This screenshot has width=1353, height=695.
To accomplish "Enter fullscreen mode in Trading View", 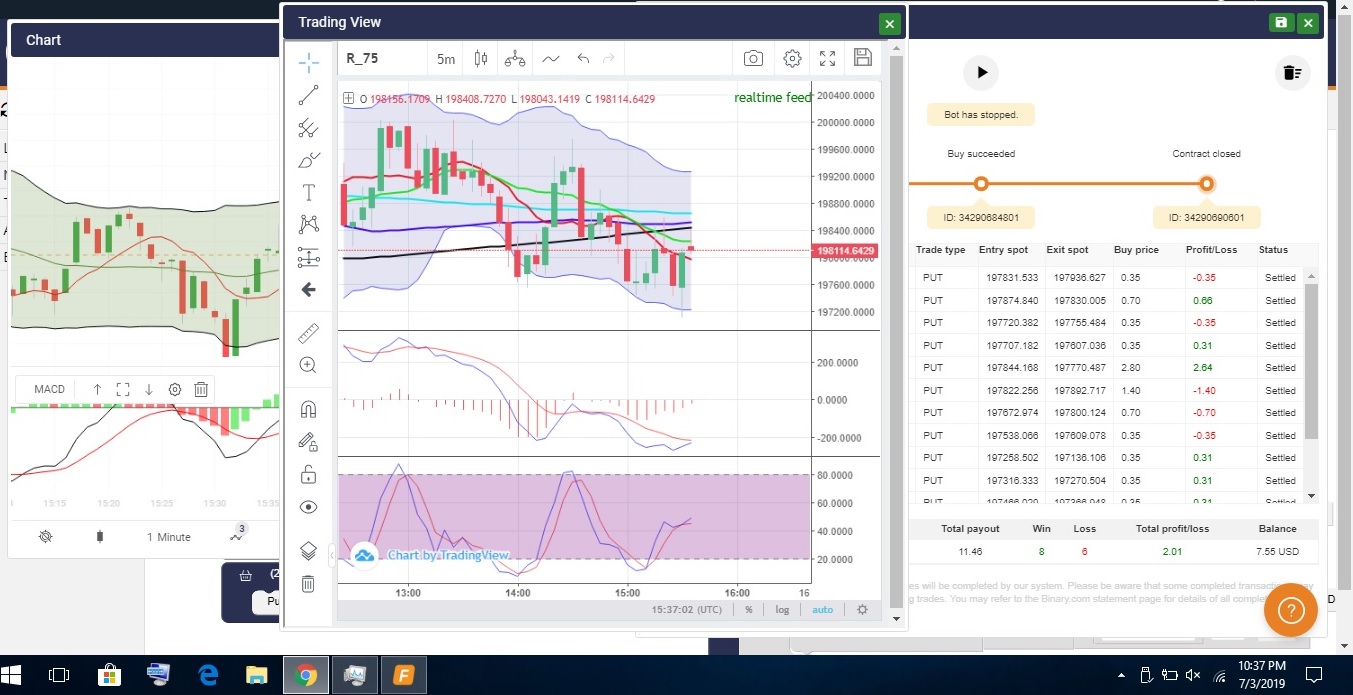I will pos(827,59).
